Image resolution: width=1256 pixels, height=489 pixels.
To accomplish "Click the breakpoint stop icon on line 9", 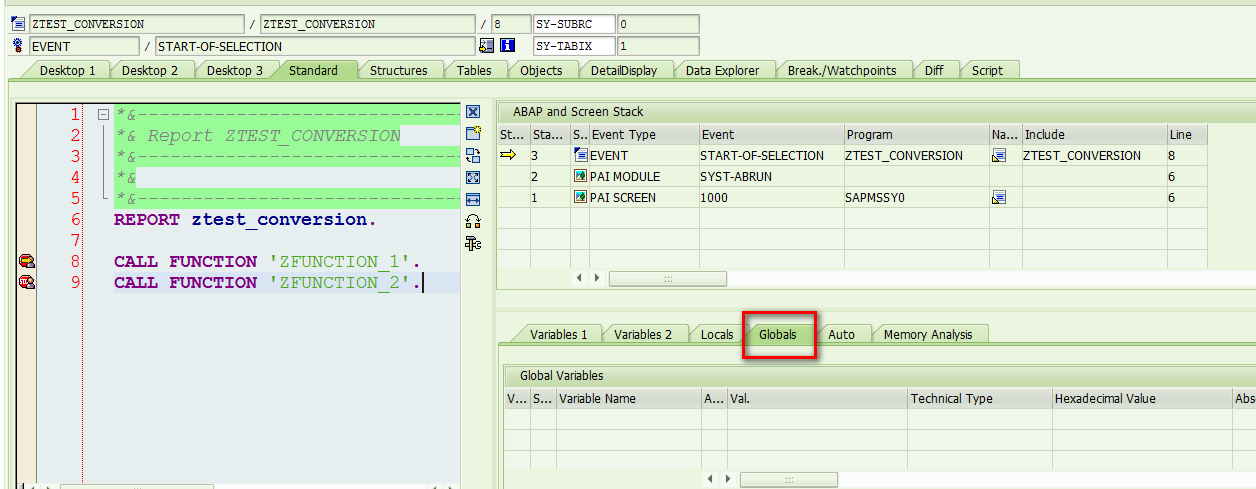I will pyautogui.click(x=27, y=283).
